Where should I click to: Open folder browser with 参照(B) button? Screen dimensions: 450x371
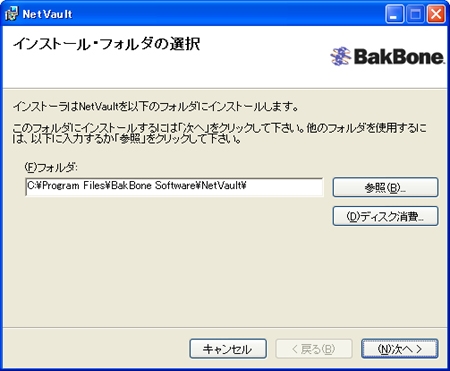[x=385, y=187]
